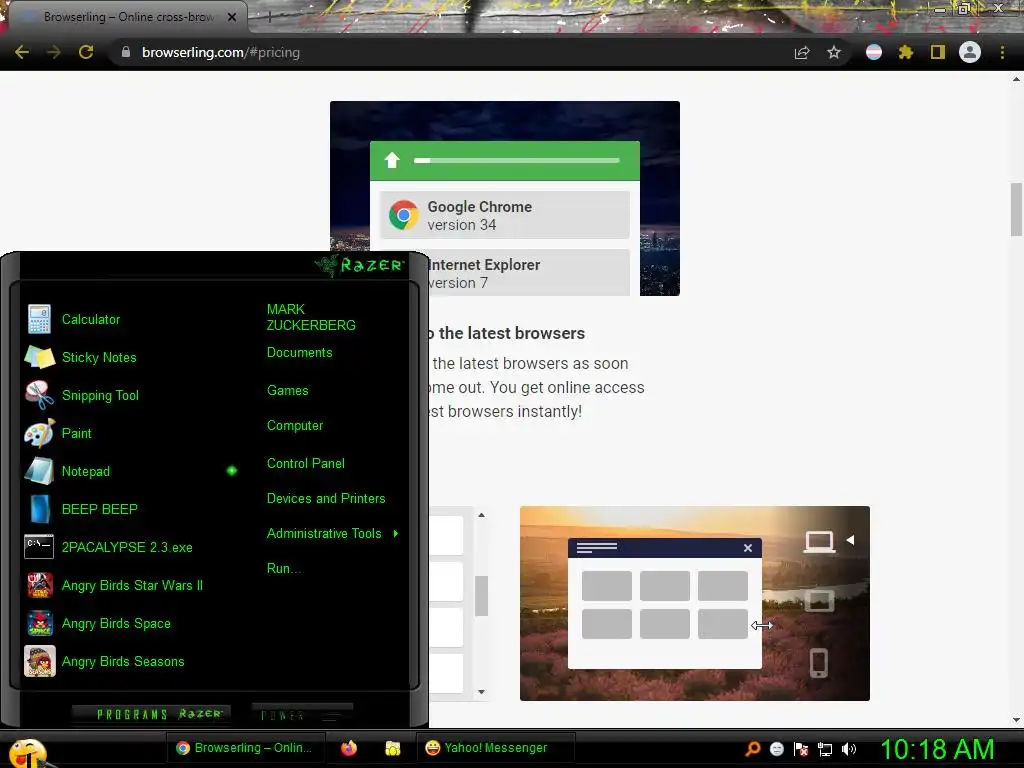Run 2PACALYPSE 2.3.exe console icon
Viewport: 1024px width, 768px height.
39,547
